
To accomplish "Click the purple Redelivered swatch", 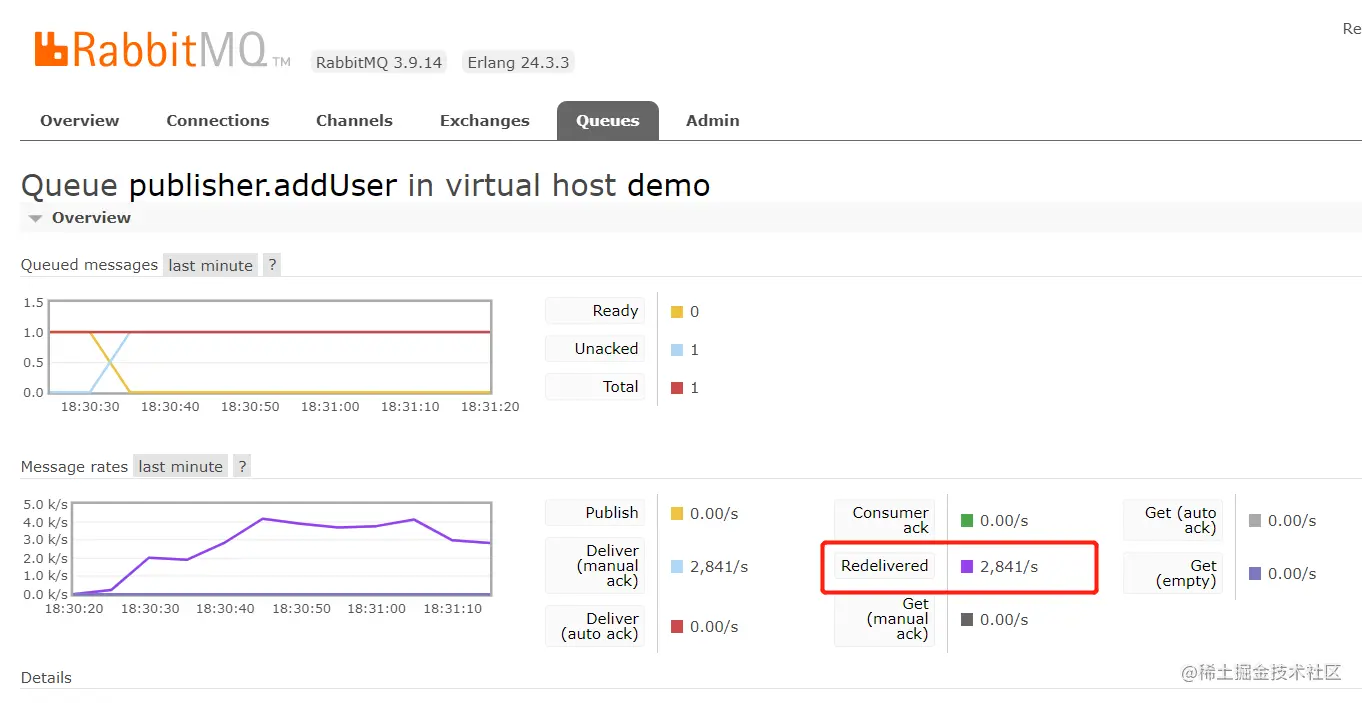I will coord(967,567).
